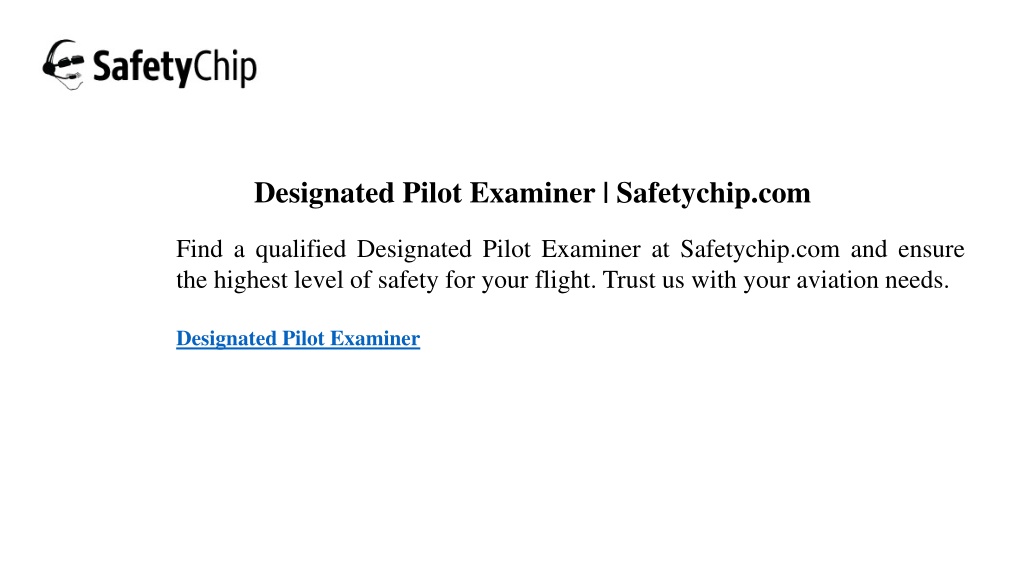The height and width of the screenshot is (576, 1024).
Task: Click the word "ensure" at line end
Action: click(x=931, y=249)
